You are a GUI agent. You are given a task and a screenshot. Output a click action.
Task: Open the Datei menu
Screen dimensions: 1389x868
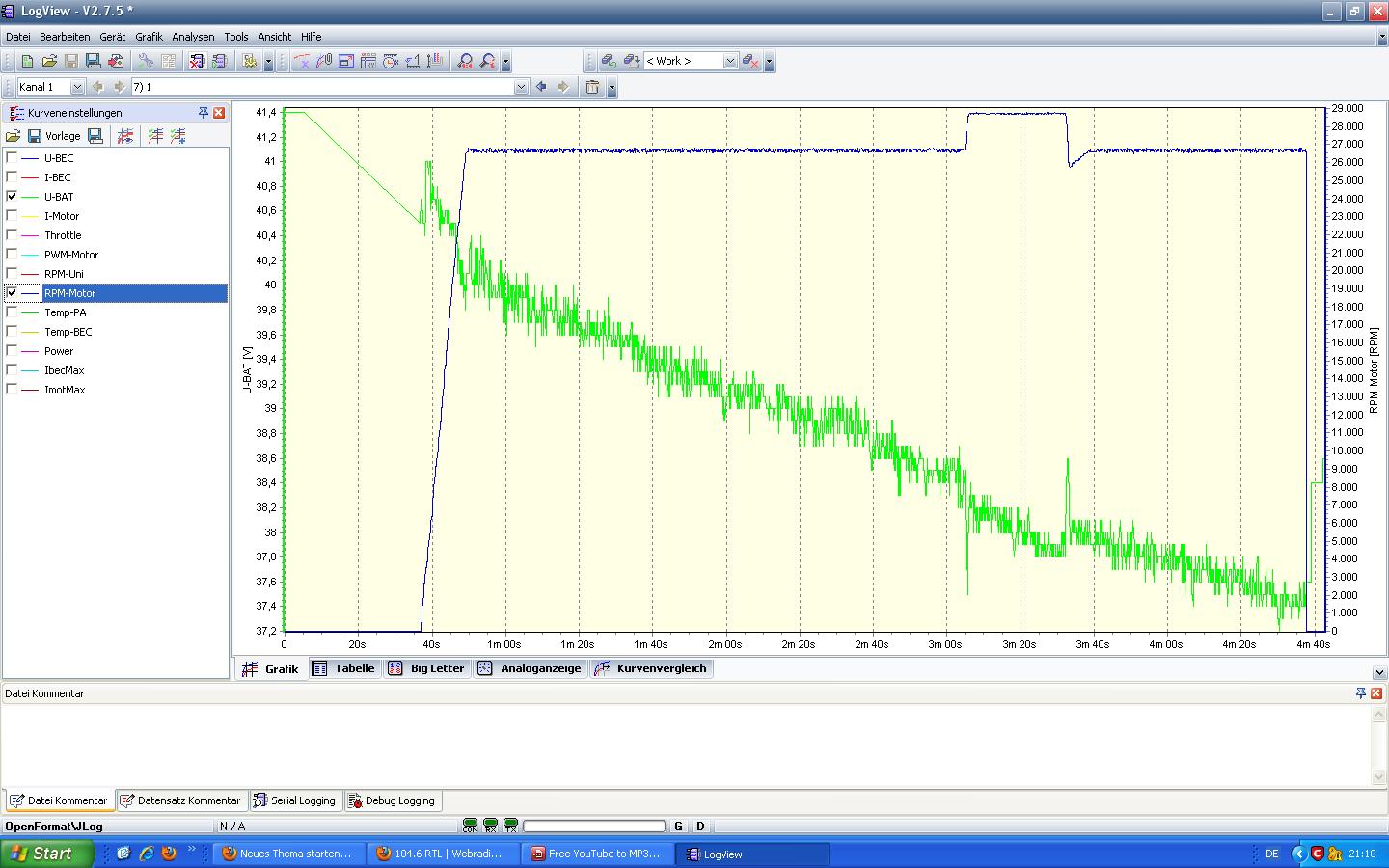click(18, 37)
